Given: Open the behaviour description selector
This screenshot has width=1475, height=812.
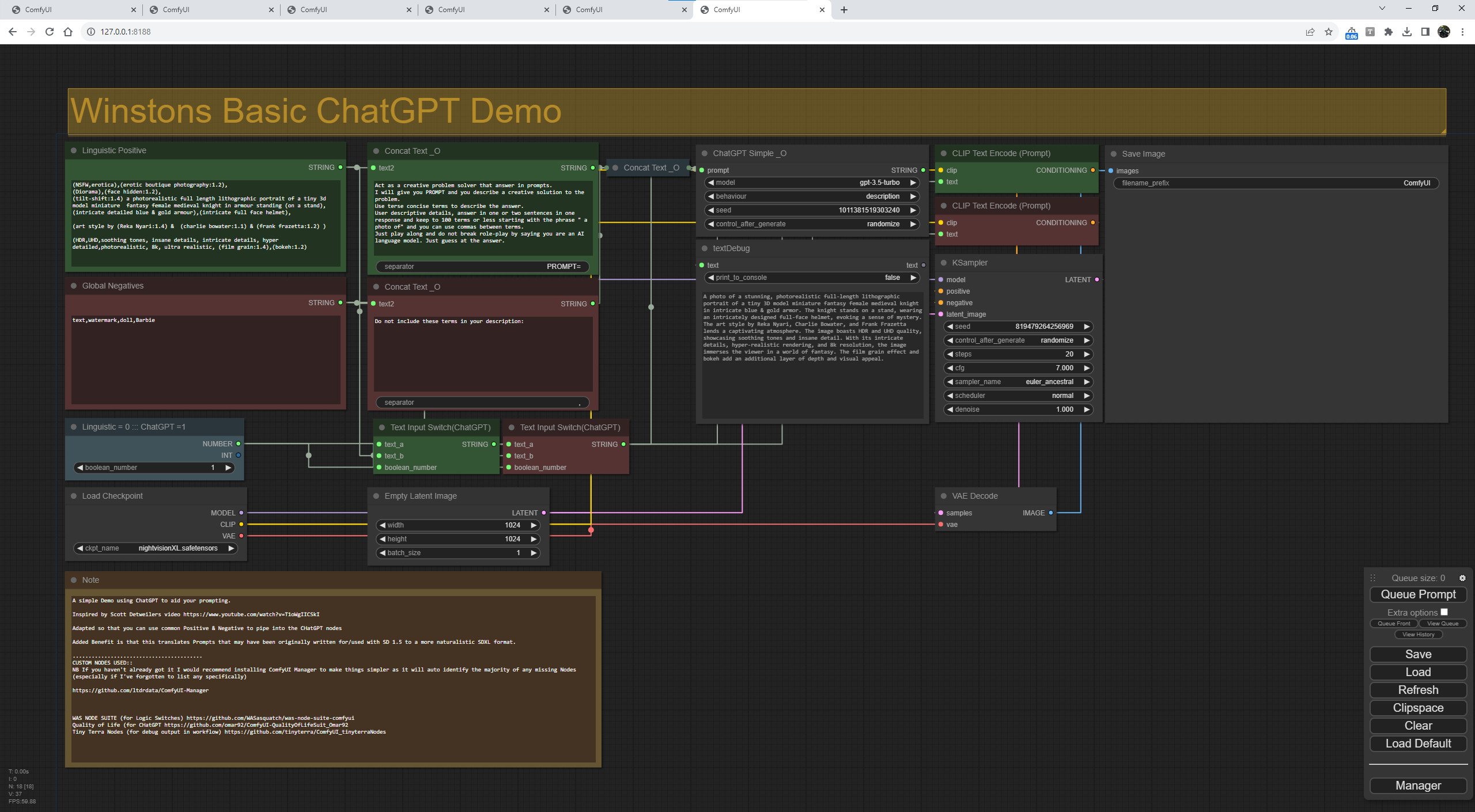Looking at the screenshot, I should coord(812,196).
